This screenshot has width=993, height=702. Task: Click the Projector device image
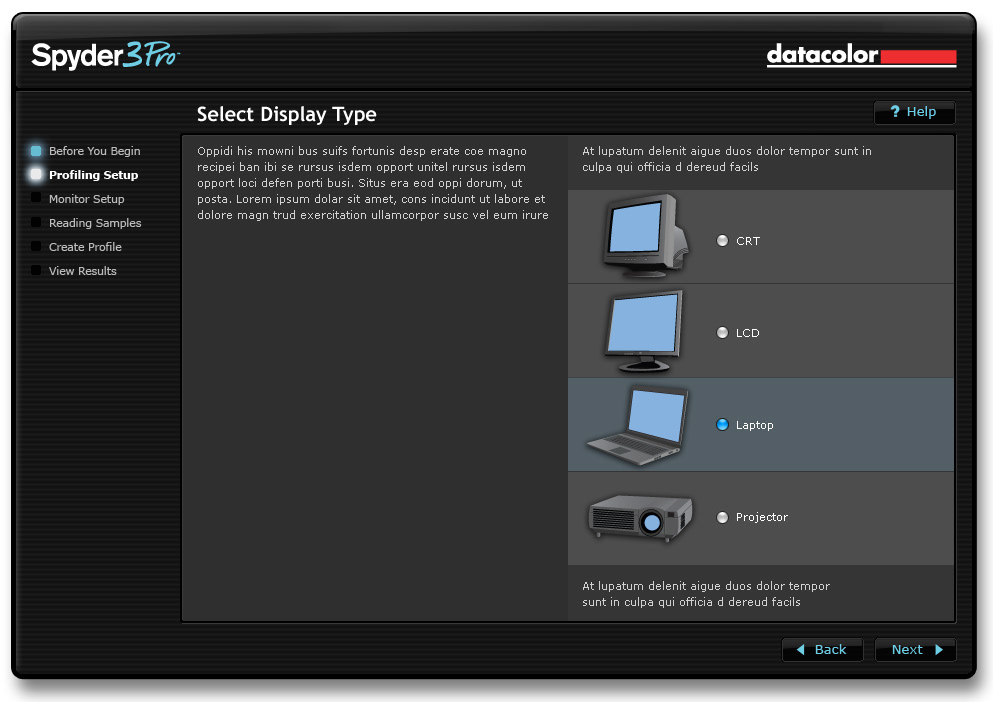[640, 518]
